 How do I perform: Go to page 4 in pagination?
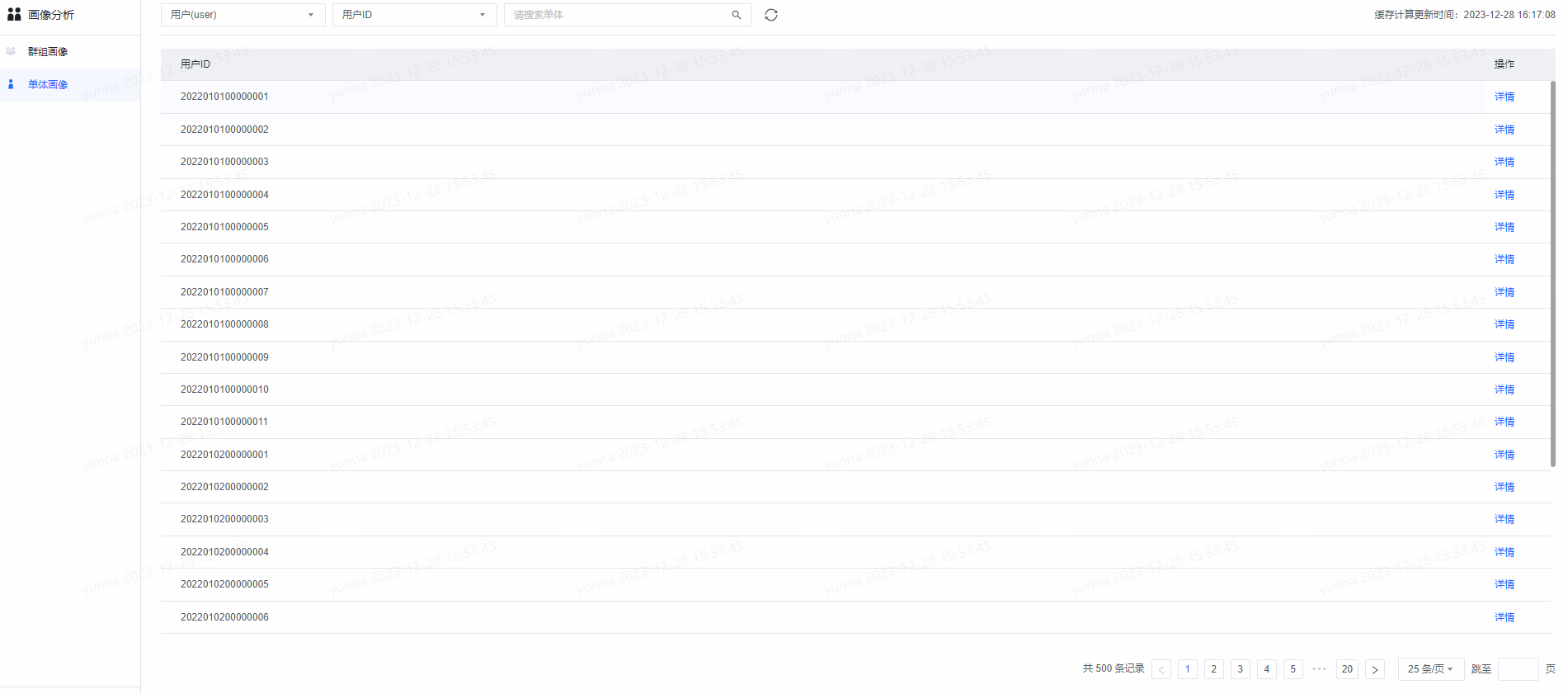1267,669
